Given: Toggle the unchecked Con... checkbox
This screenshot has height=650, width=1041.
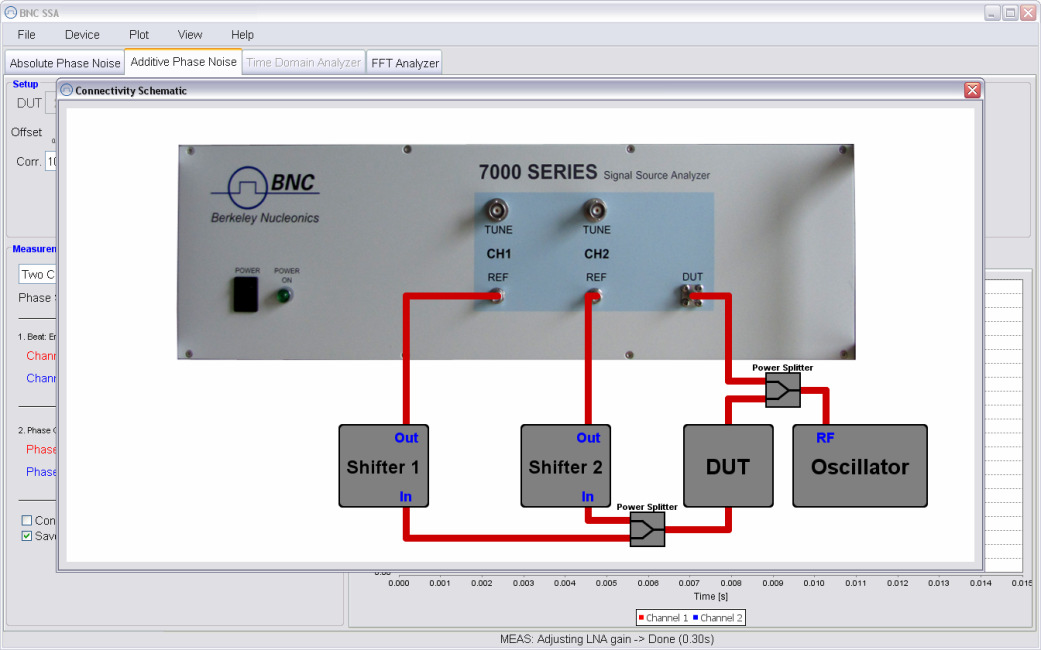Looking at the screenshot, I should click(x=27, y=521).
